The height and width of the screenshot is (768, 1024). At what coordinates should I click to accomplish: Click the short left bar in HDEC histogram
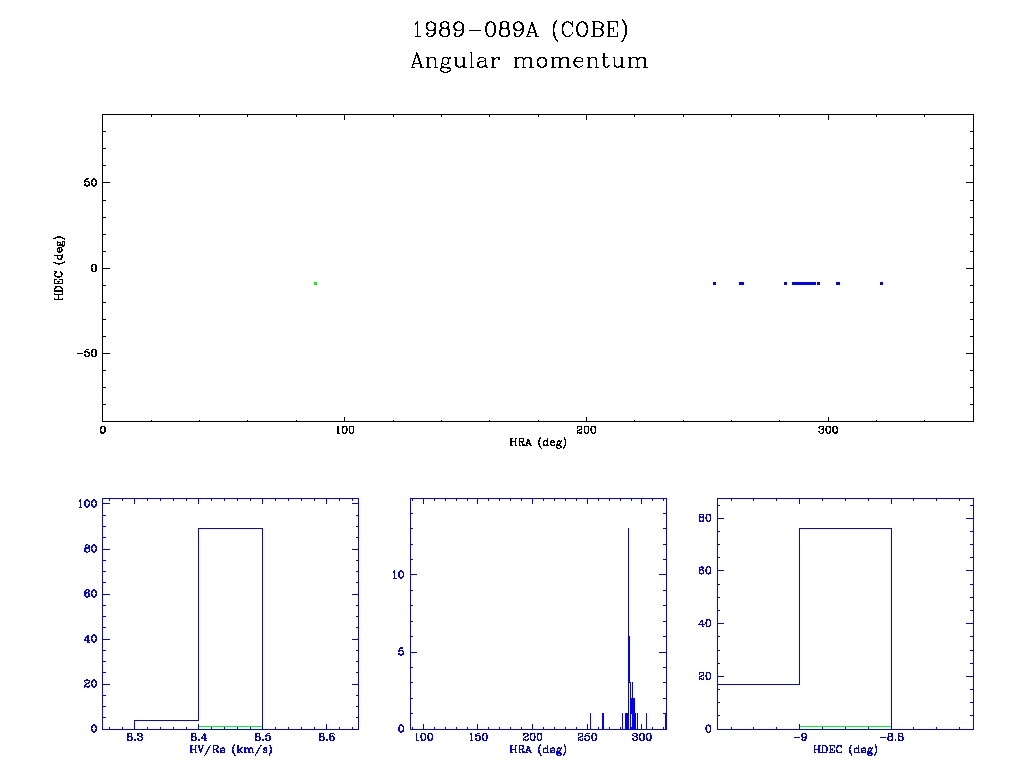tap(759, 706)
